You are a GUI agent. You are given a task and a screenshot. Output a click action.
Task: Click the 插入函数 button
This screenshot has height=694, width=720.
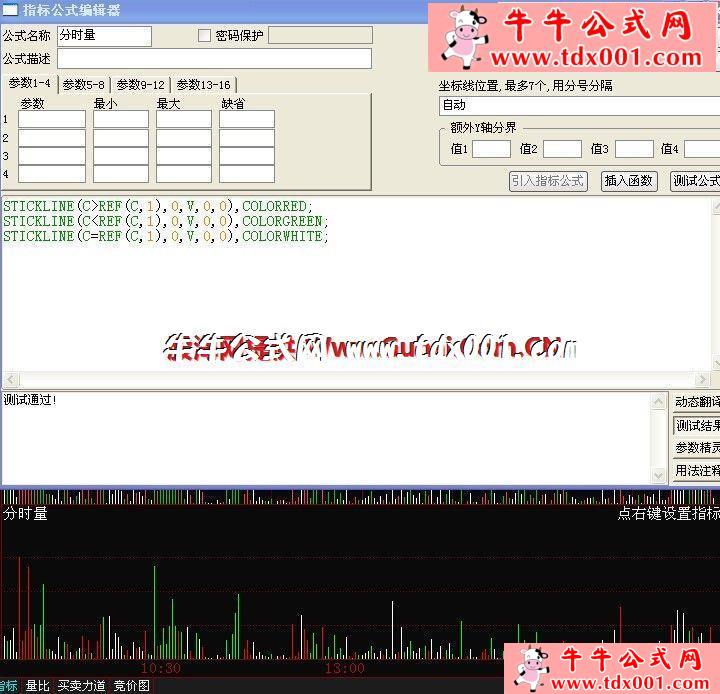tap(629, 181)
